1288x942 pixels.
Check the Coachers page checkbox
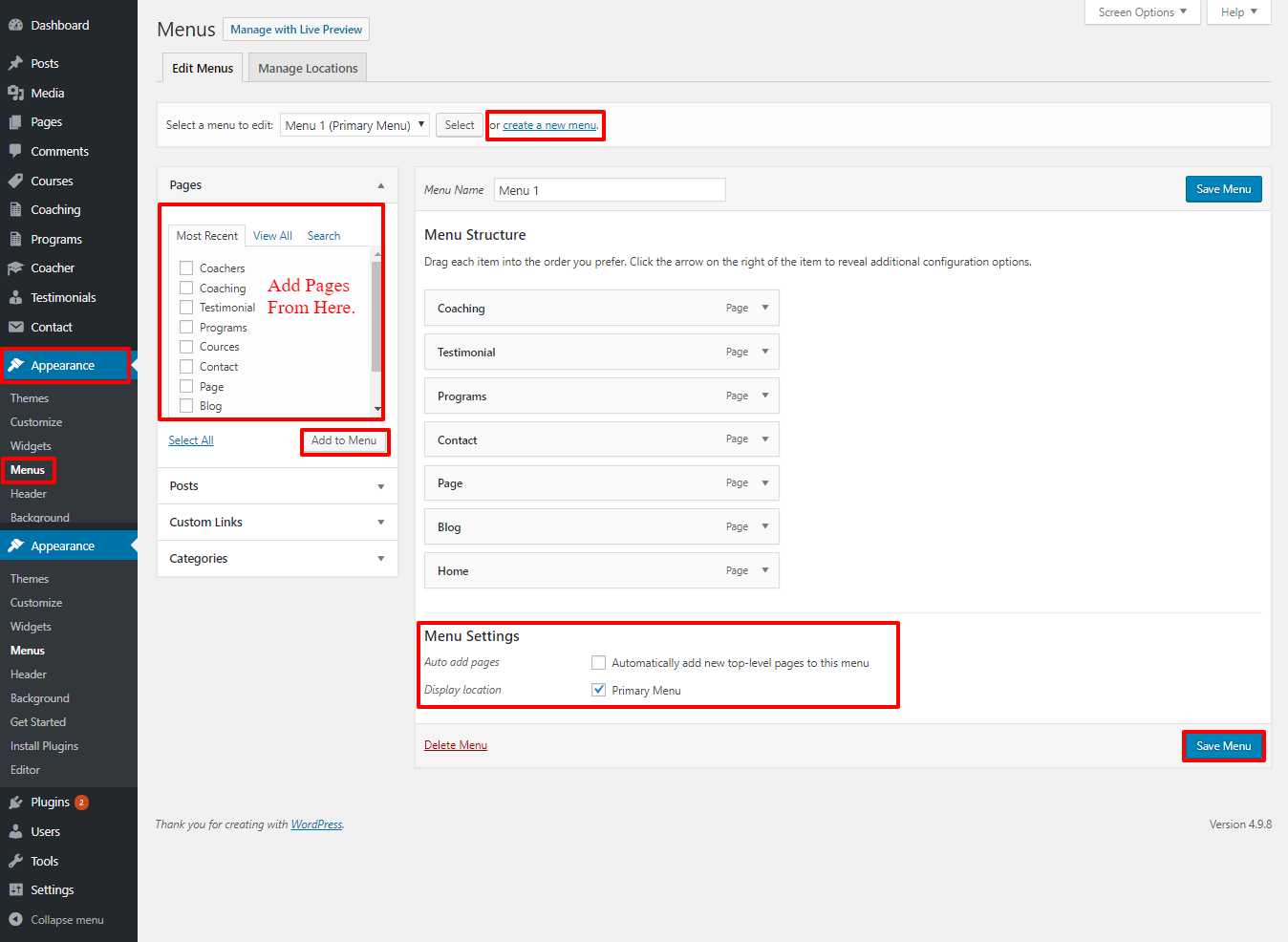click(x=186, y=268)
